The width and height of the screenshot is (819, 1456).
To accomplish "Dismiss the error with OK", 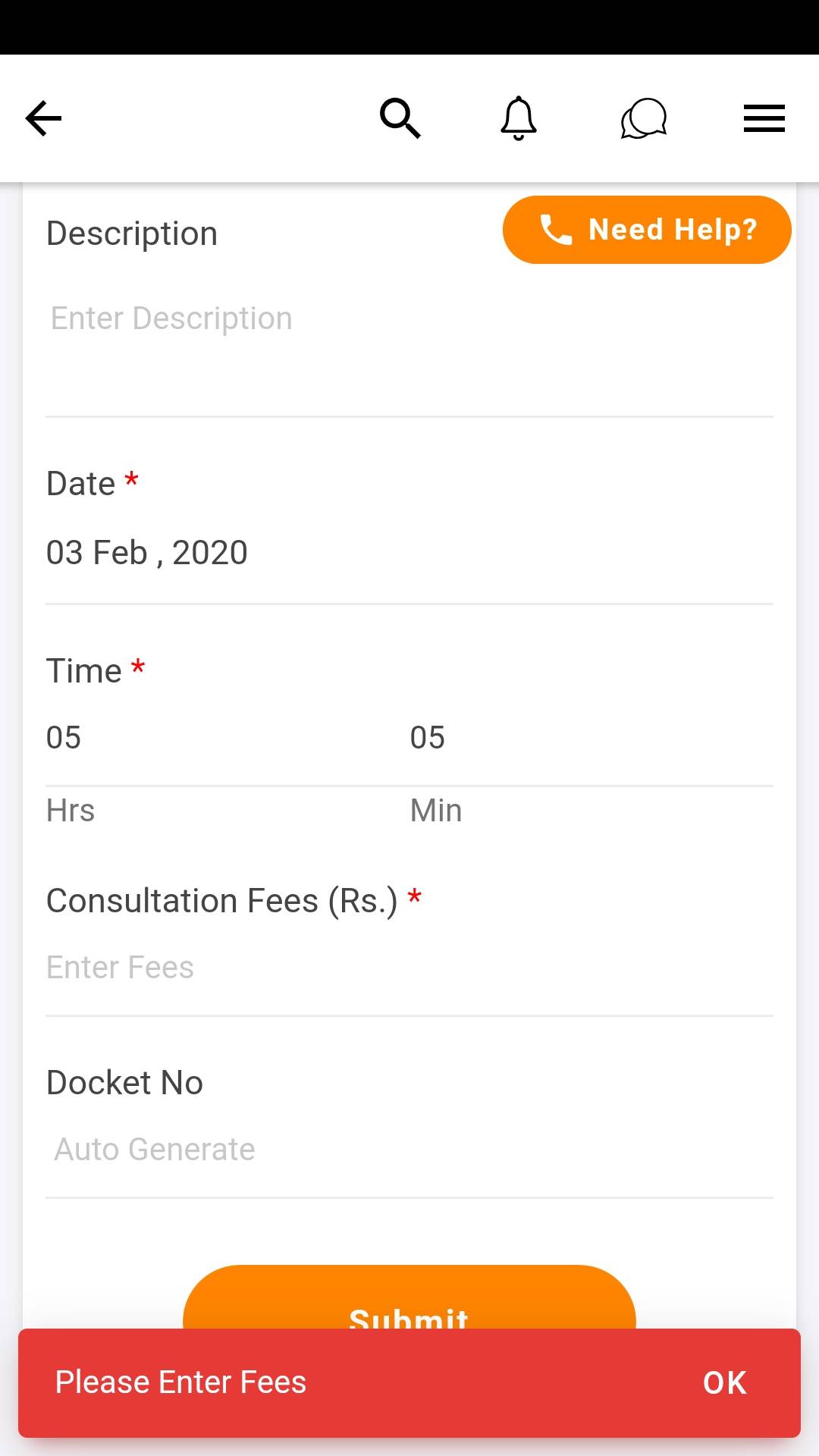I will (724, 1383).
